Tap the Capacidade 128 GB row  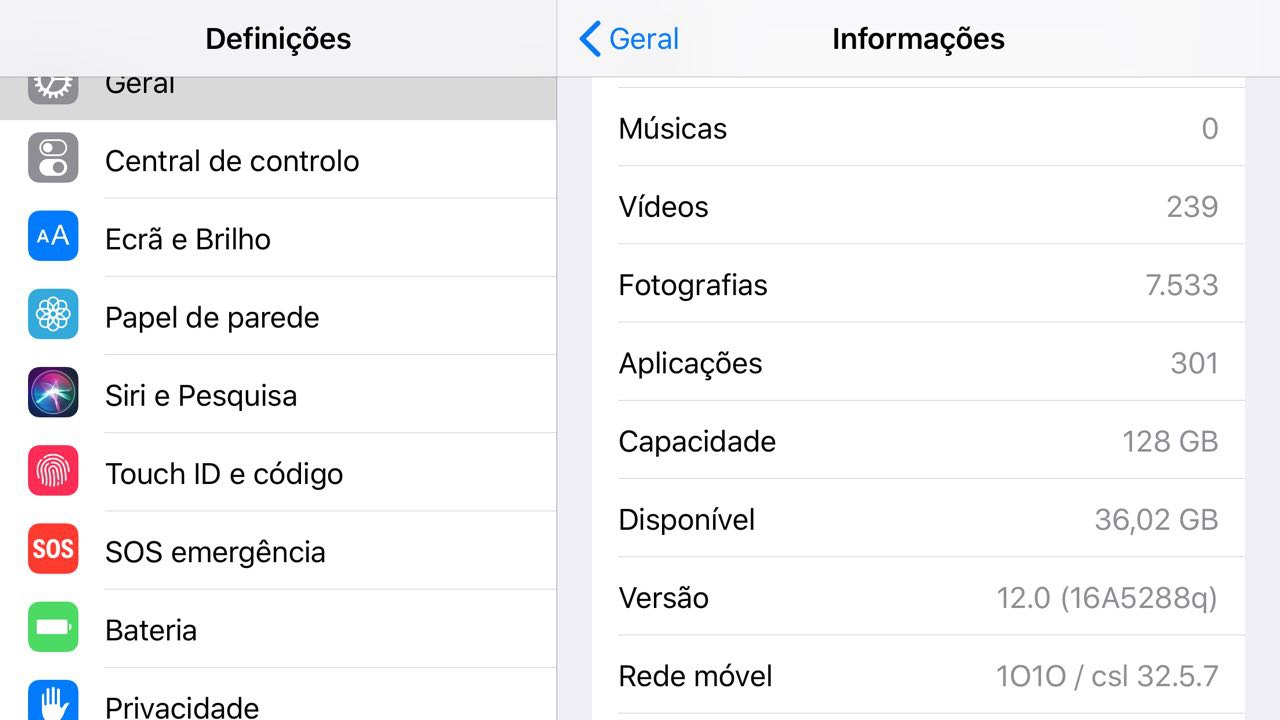pyautogui.click(x=918, y=441)
